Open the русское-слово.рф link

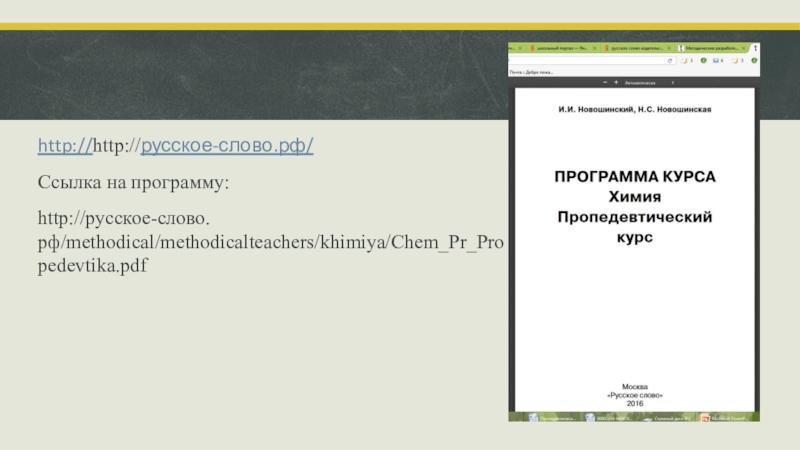tap(227, 145)
